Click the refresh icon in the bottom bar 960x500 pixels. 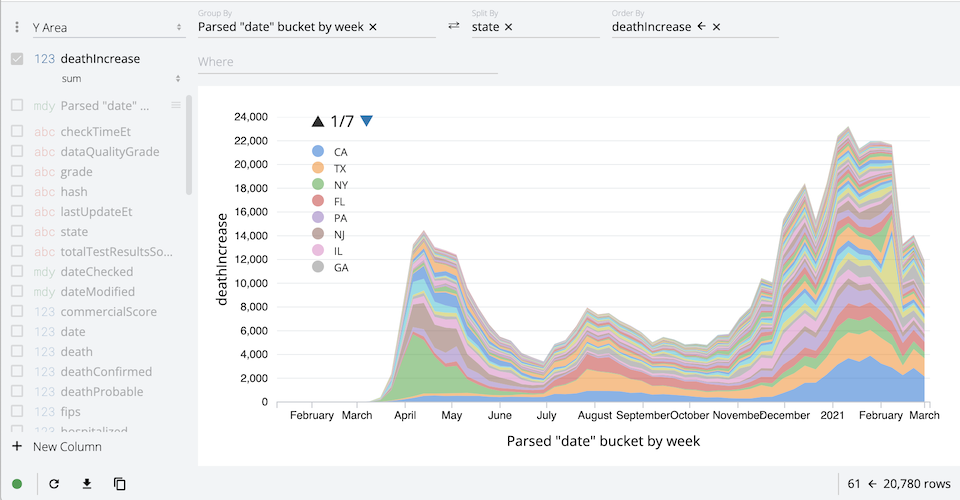[54, 484]
